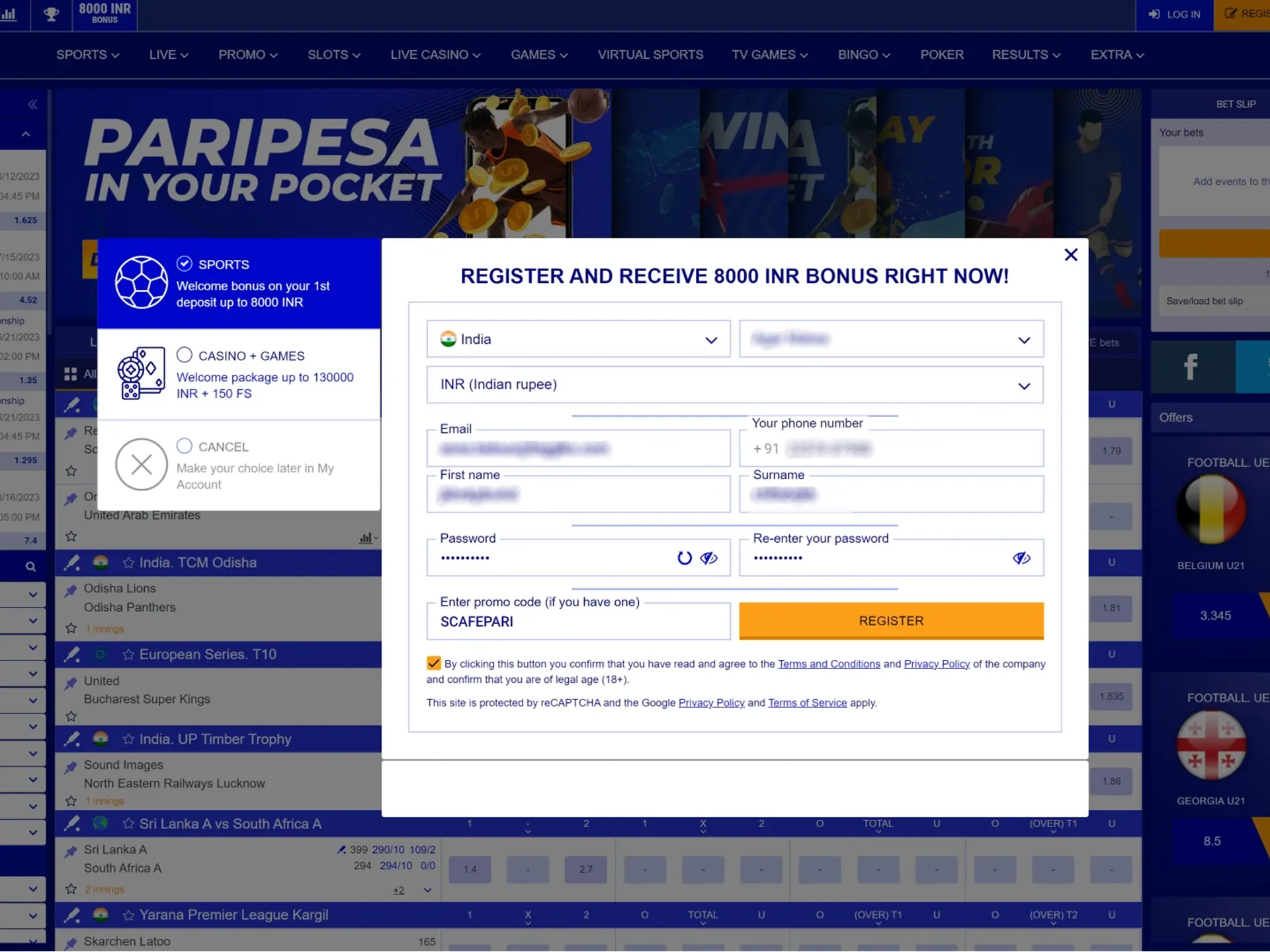Click the Surname input field
Viewport: 1270px width, 952px height.
click(x=891, y=495)
